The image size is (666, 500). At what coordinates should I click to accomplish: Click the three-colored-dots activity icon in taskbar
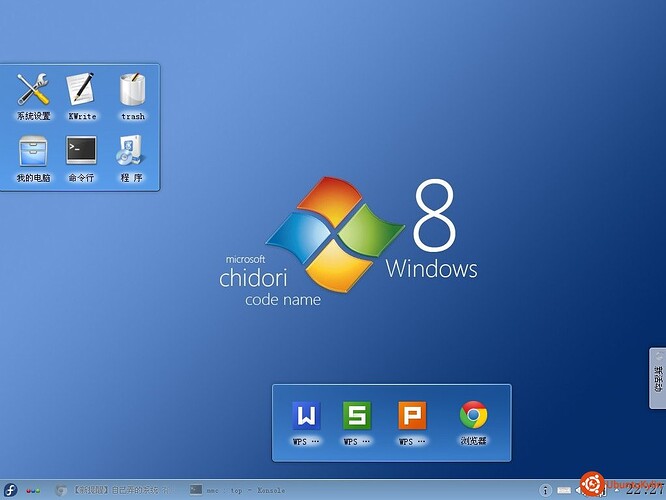tap(33, 491)
